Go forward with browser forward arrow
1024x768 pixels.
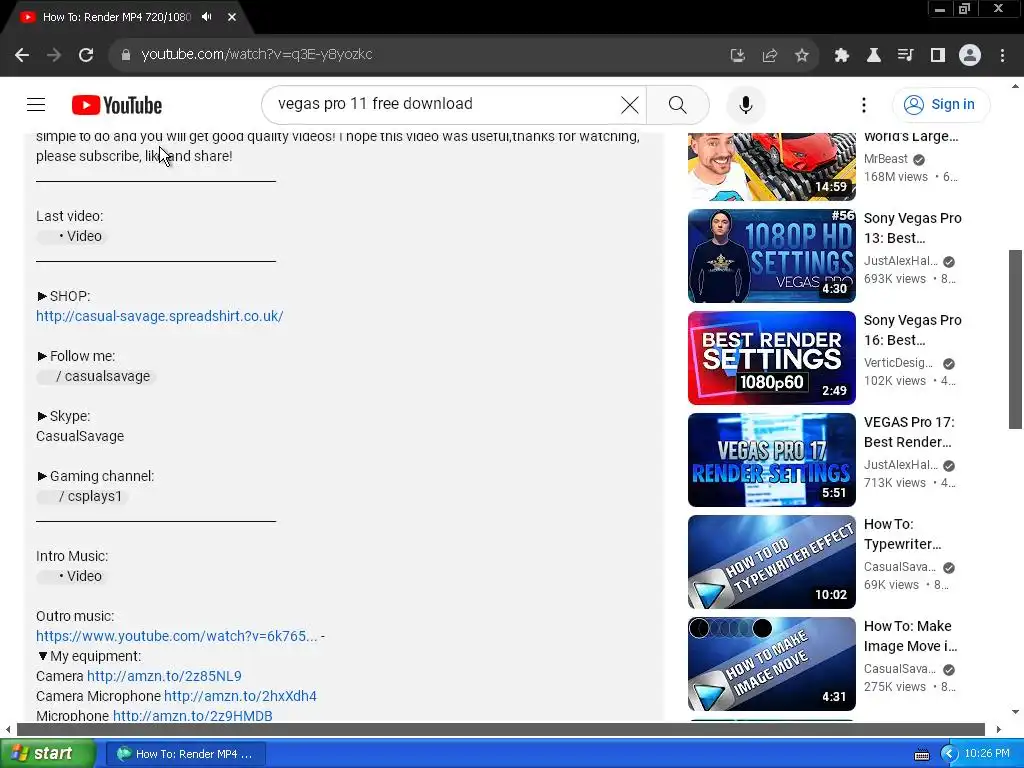(54, 55)
